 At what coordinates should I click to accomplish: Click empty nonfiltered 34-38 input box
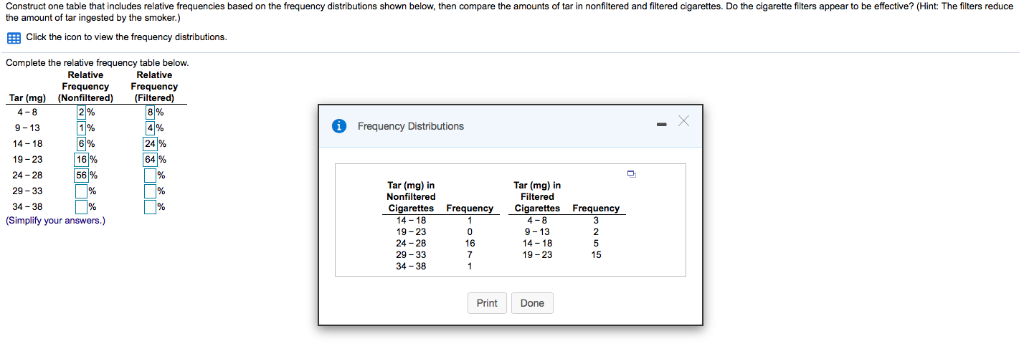click(82, 207)
